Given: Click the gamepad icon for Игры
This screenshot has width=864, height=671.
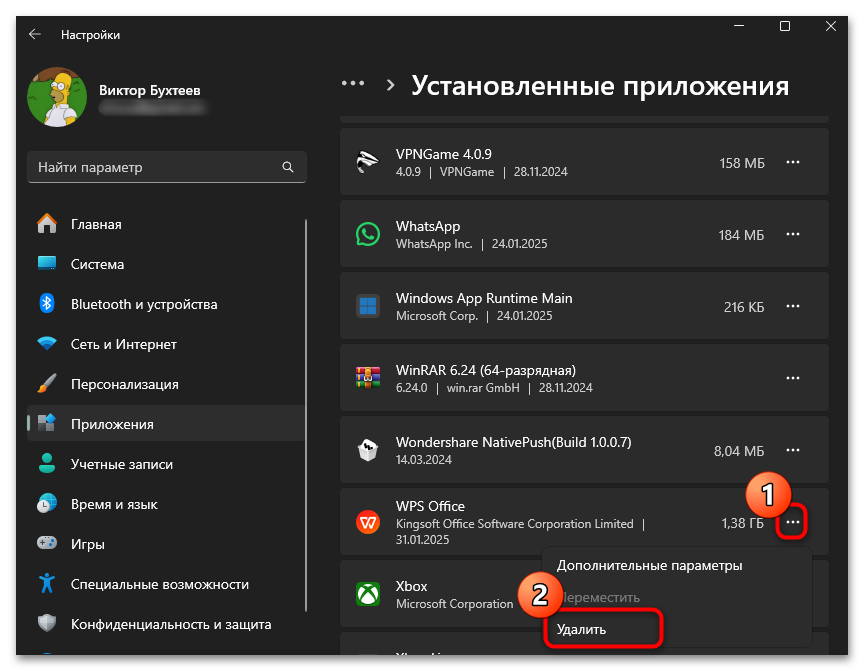Looking at the screenshot, I should click(x=48, y=544).
